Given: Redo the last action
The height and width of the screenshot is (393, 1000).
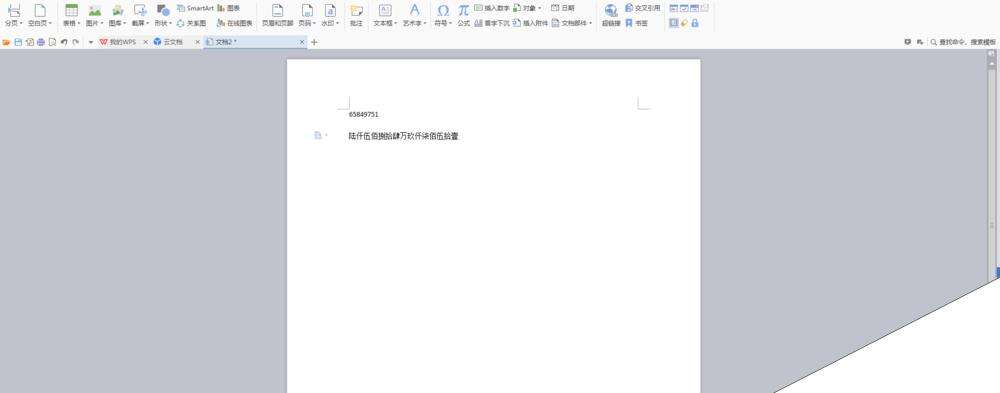Looking at the screenshot, I should (75, 42).
